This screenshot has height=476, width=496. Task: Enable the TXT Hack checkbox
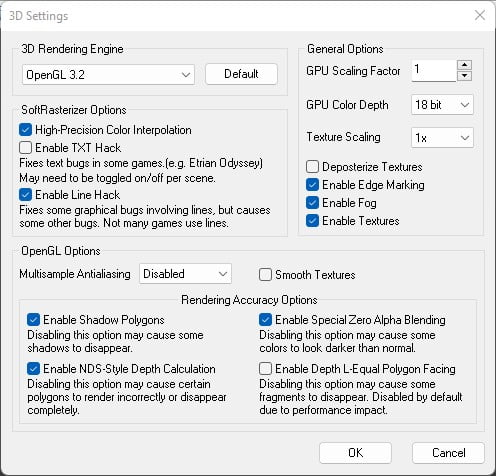[x=26, y=147]
